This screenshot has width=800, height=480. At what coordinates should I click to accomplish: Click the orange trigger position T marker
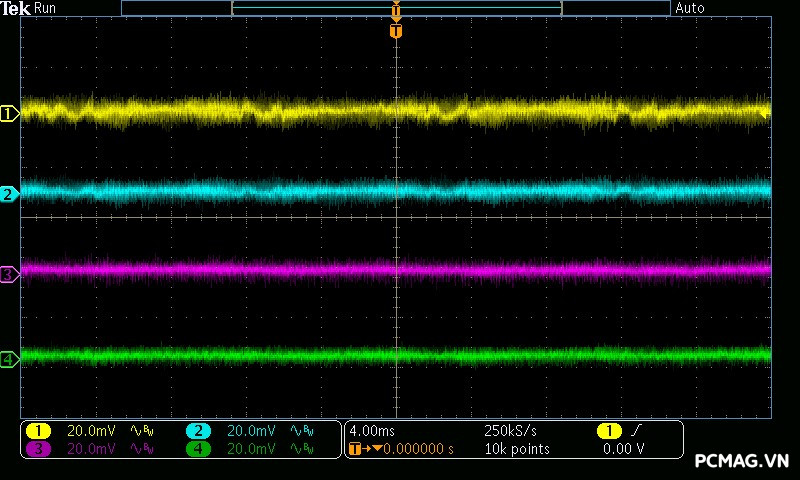pos(396,31)
